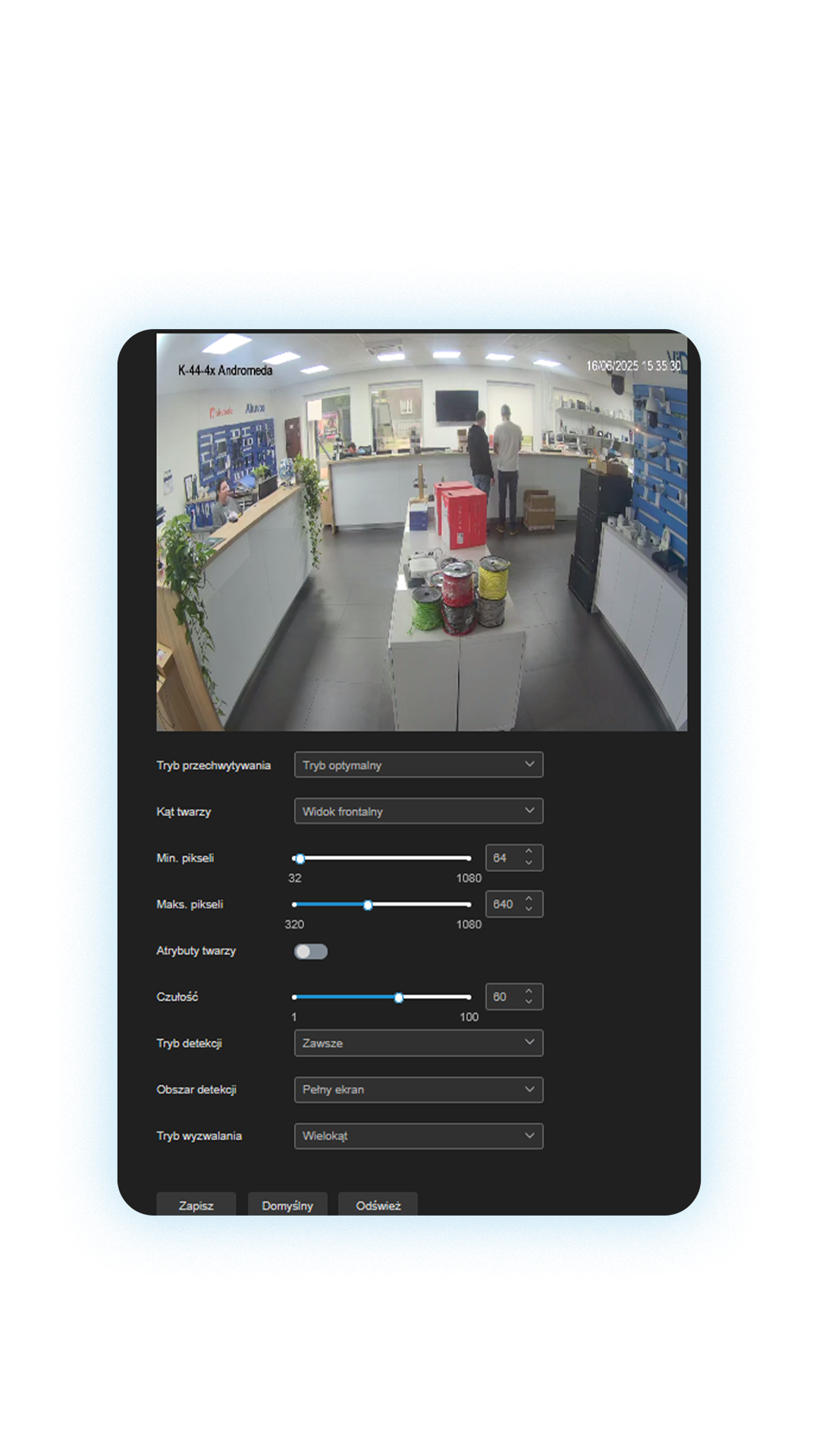Click the Maks. pikseli slider handle
This screenshot has height=1456, width=819.
point(368,905)
